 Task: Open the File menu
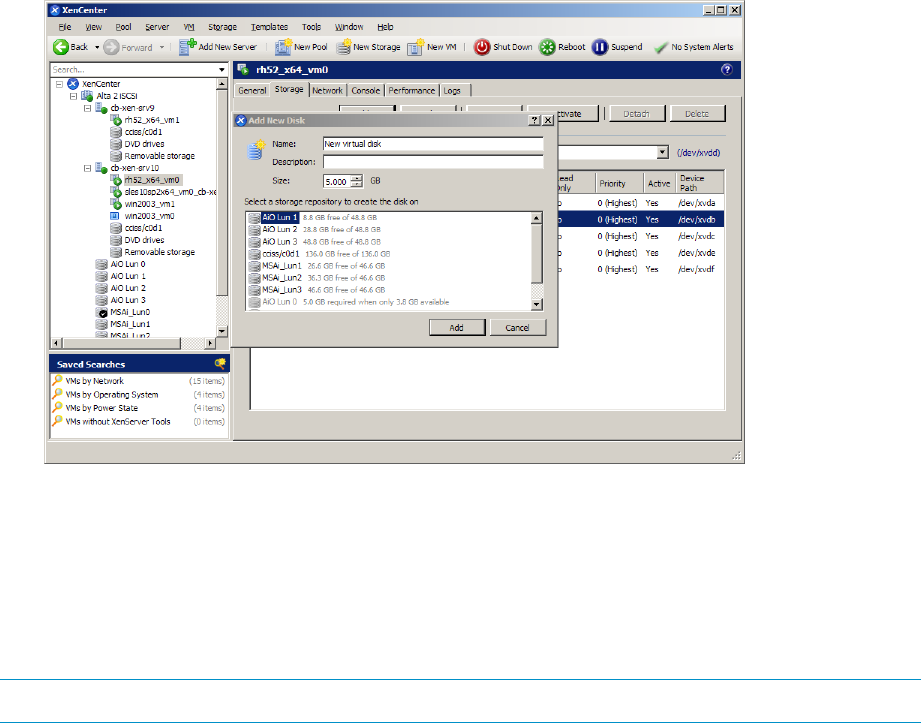(65, 27)
